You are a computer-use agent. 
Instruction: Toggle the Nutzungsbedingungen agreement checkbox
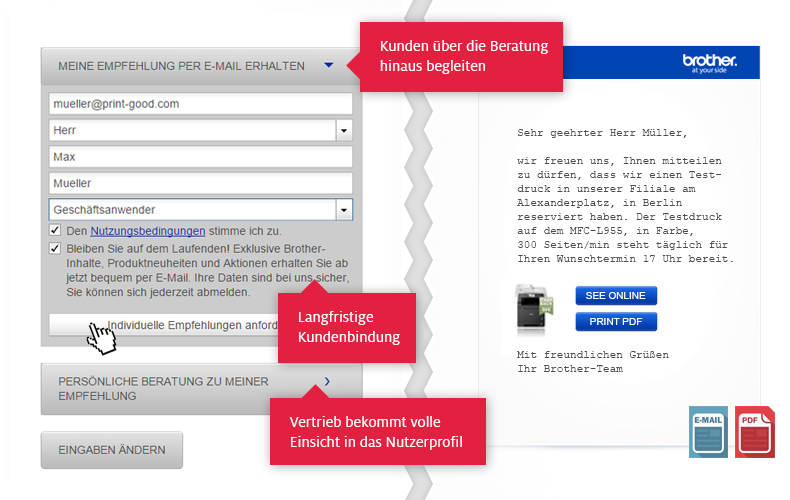click(x=55, y=230)
